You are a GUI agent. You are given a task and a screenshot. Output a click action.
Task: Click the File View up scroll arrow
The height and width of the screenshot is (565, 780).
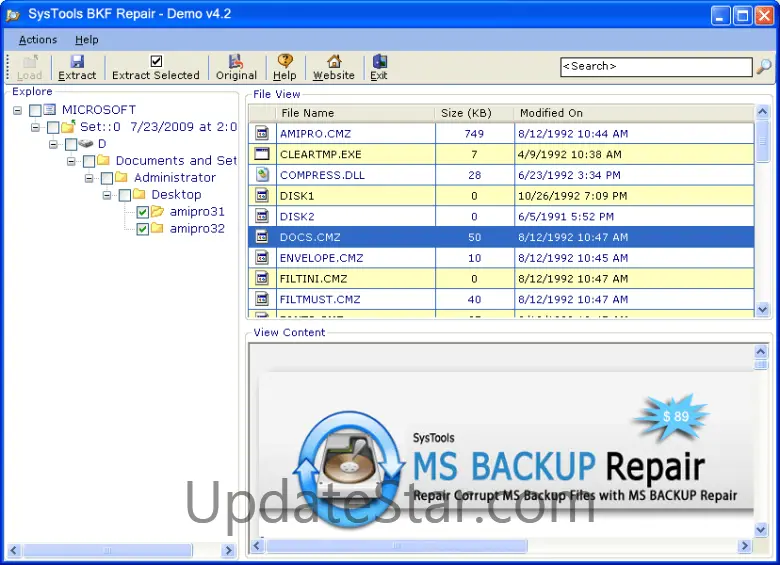[762, 112]
